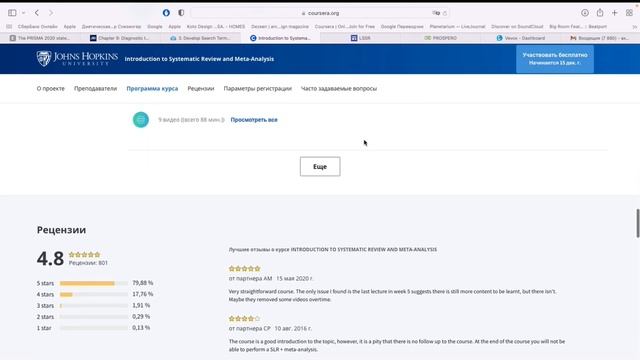This screenshot has height=360, width=640.
Task: Click the reviewer line от партнера AM
Action: [271, 278]
